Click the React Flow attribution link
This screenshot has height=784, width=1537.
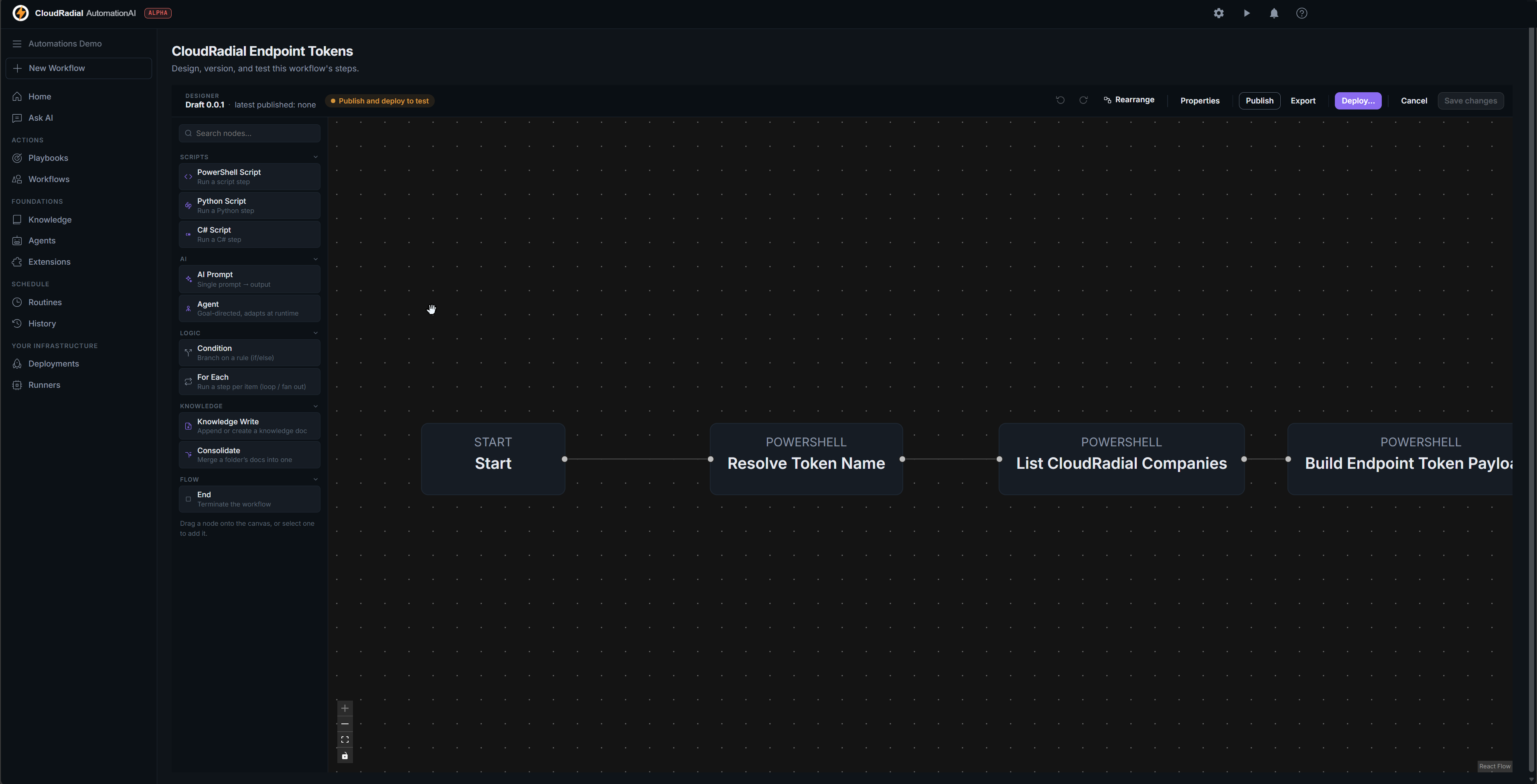click(x=1494, y=766)
